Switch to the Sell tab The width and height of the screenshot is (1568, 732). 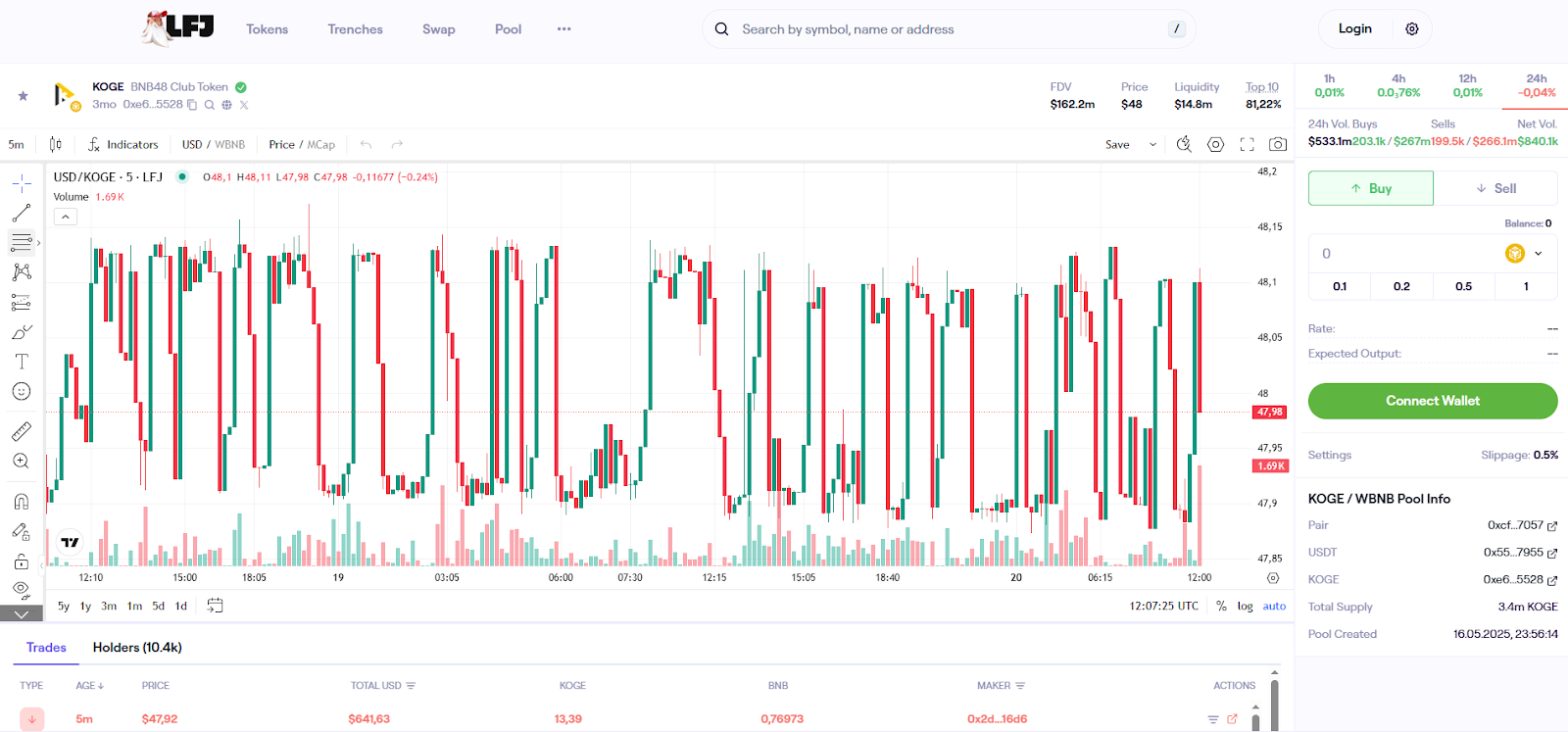[1495, 188]
